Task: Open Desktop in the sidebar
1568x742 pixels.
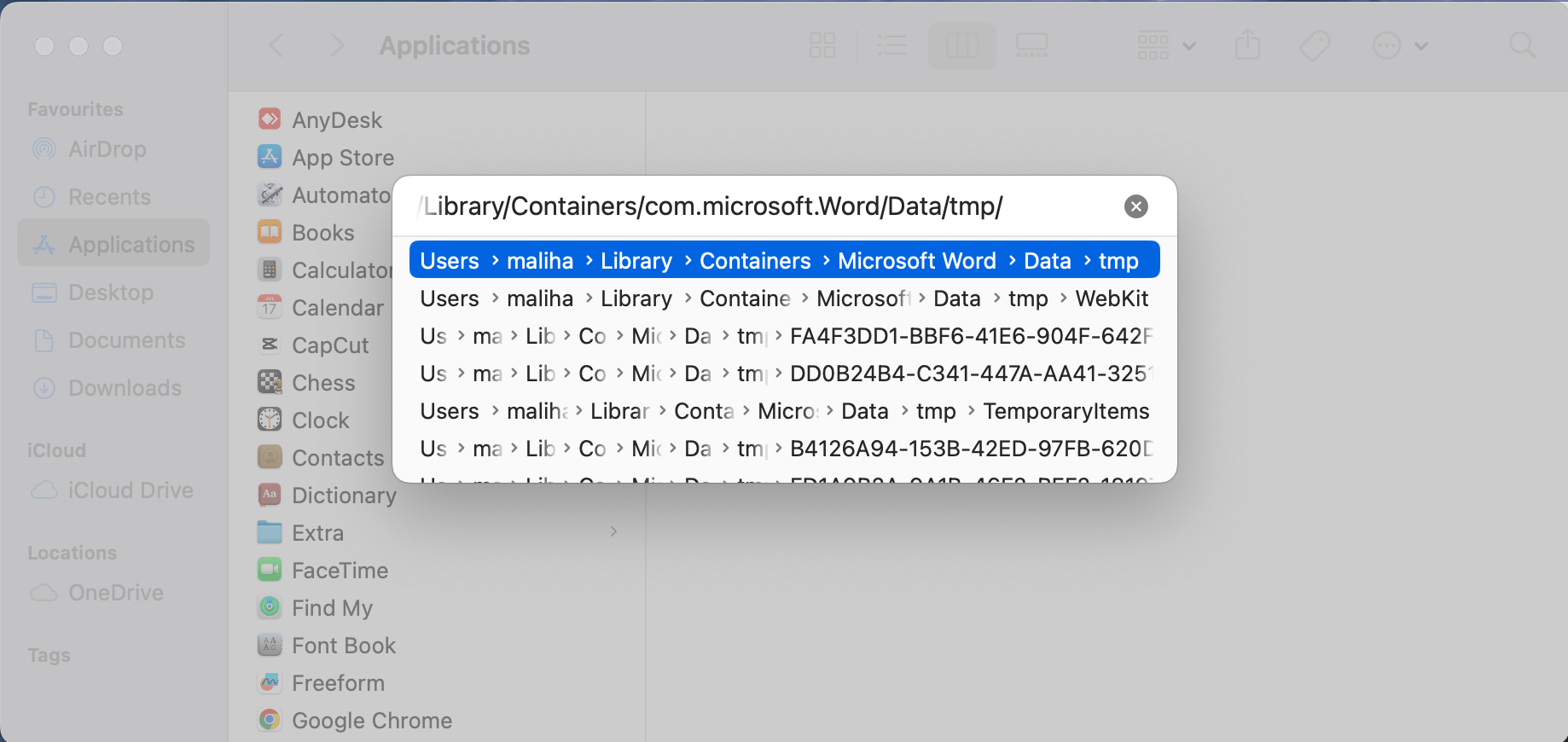Action: (113, 293)
